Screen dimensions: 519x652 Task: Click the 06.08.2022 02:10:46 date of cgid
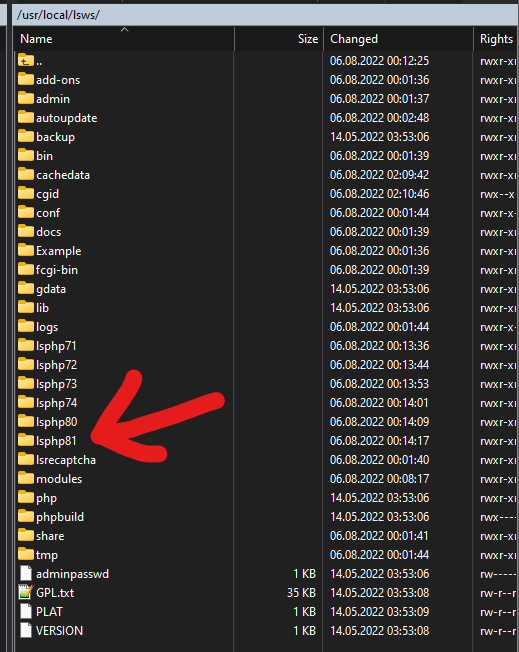click(379, 194)
